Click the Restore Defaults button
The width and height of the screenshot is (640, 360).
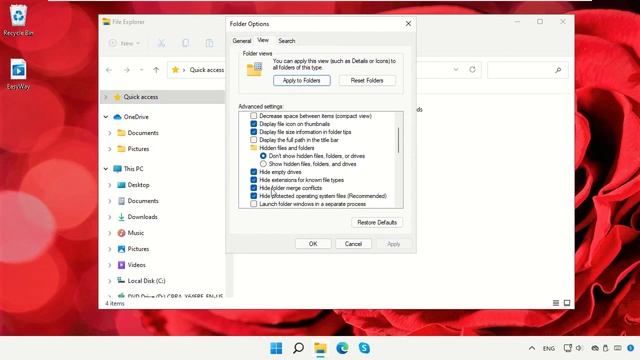click(x=377, y=222)
